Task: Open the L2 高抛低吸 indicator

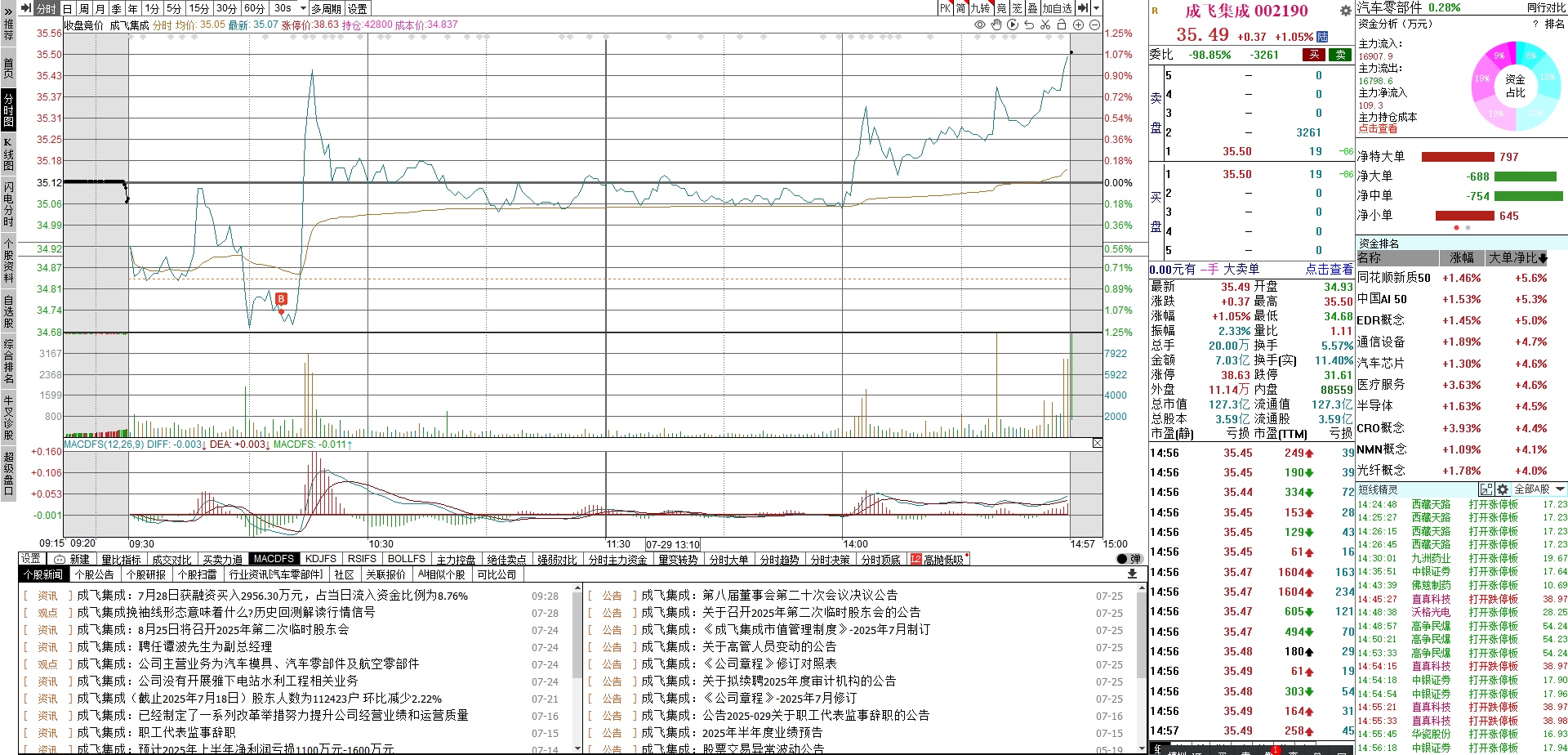Action: point(939,560)
